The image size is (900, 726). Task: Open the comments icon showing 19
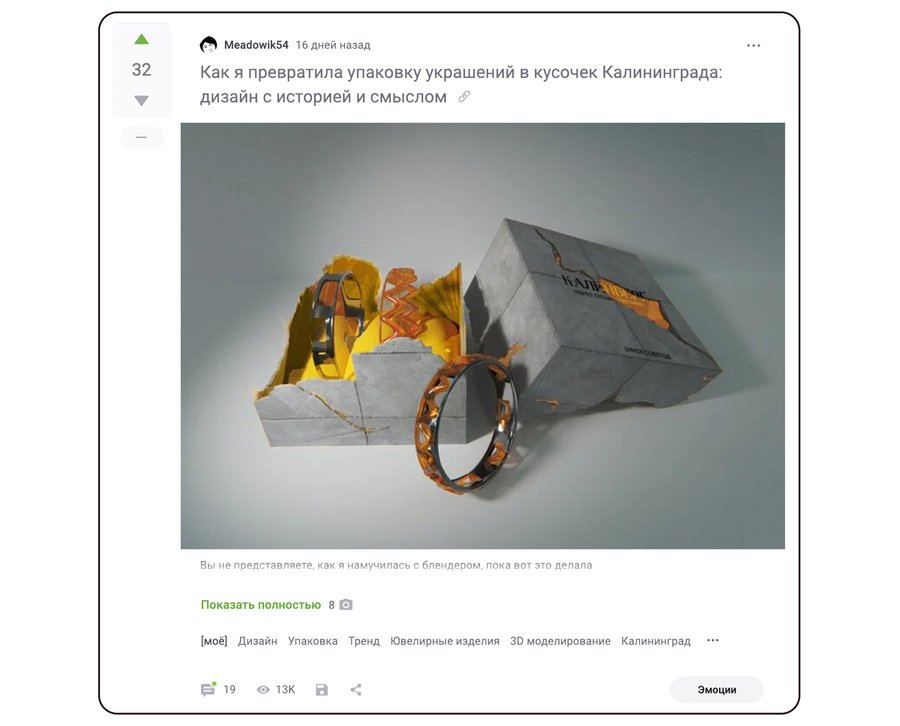point(207,689)
